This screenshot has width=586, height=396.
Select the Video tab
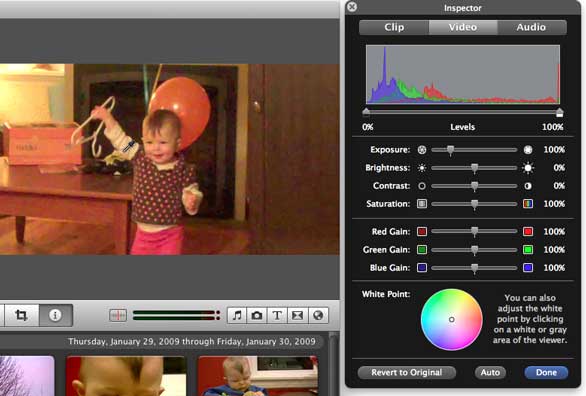pyautogui.click(x=463, y=27)
